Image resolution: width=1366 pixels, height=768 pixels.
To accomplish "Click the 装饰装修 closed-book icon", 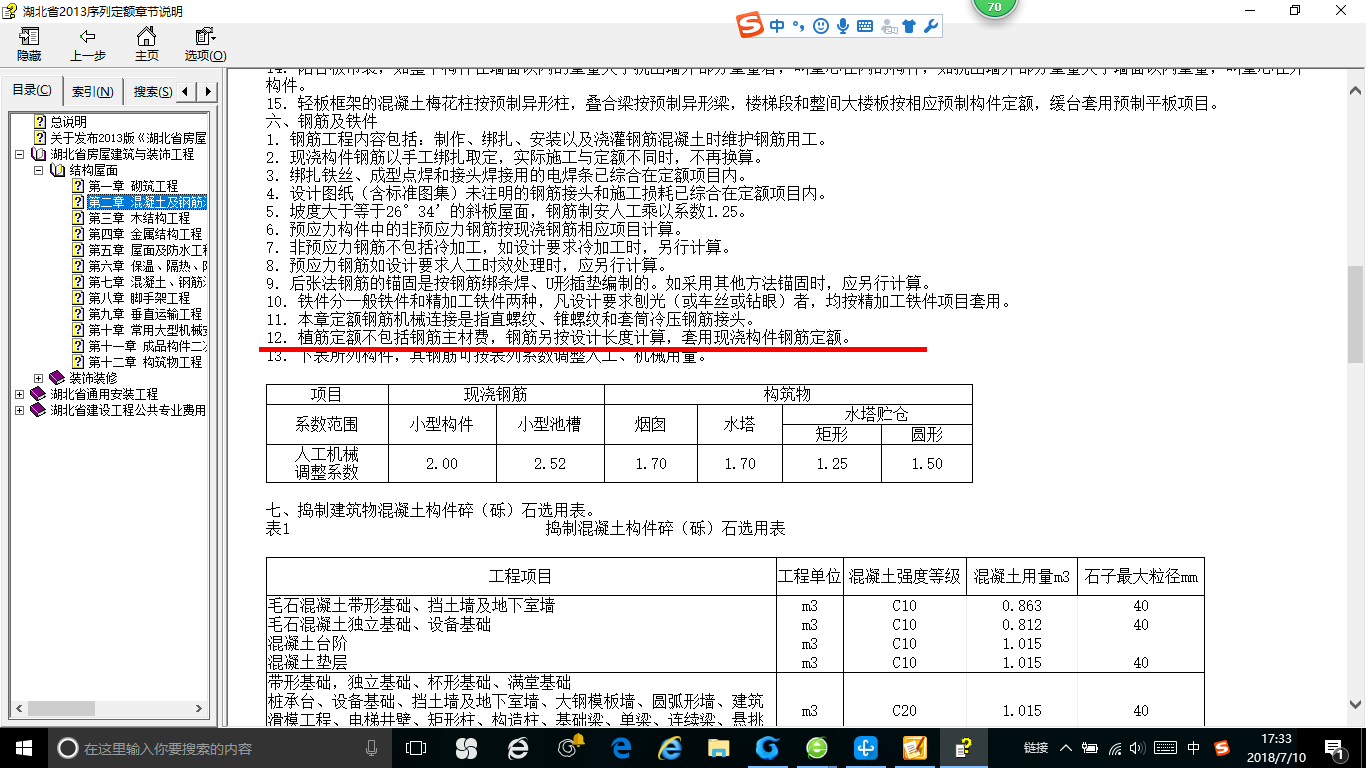I will coord(57,378).
